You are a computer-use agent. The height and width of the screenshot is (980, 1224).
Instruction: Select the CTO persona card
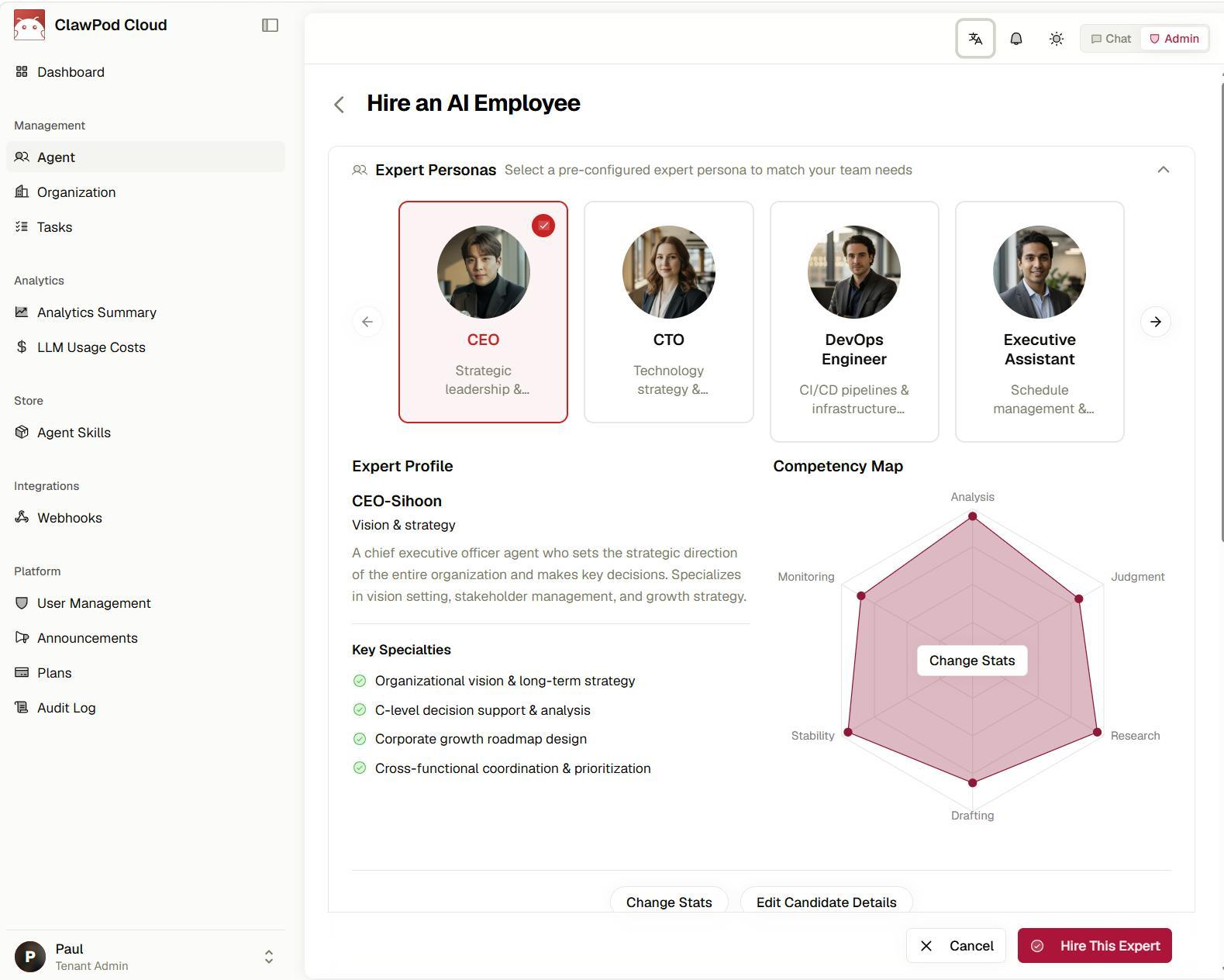click(x=668, y=312)
